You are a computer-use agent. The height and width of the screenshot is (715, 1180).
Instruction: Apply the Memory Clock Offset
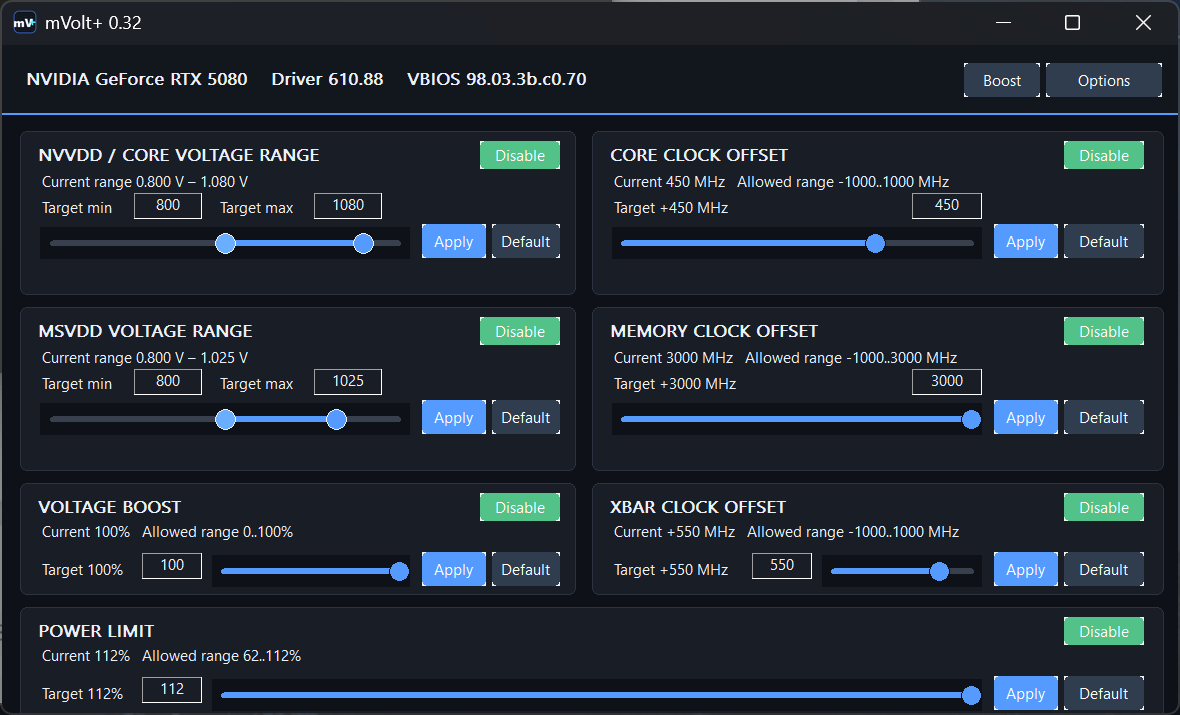pyautogui.click(x=1026, y=418)
